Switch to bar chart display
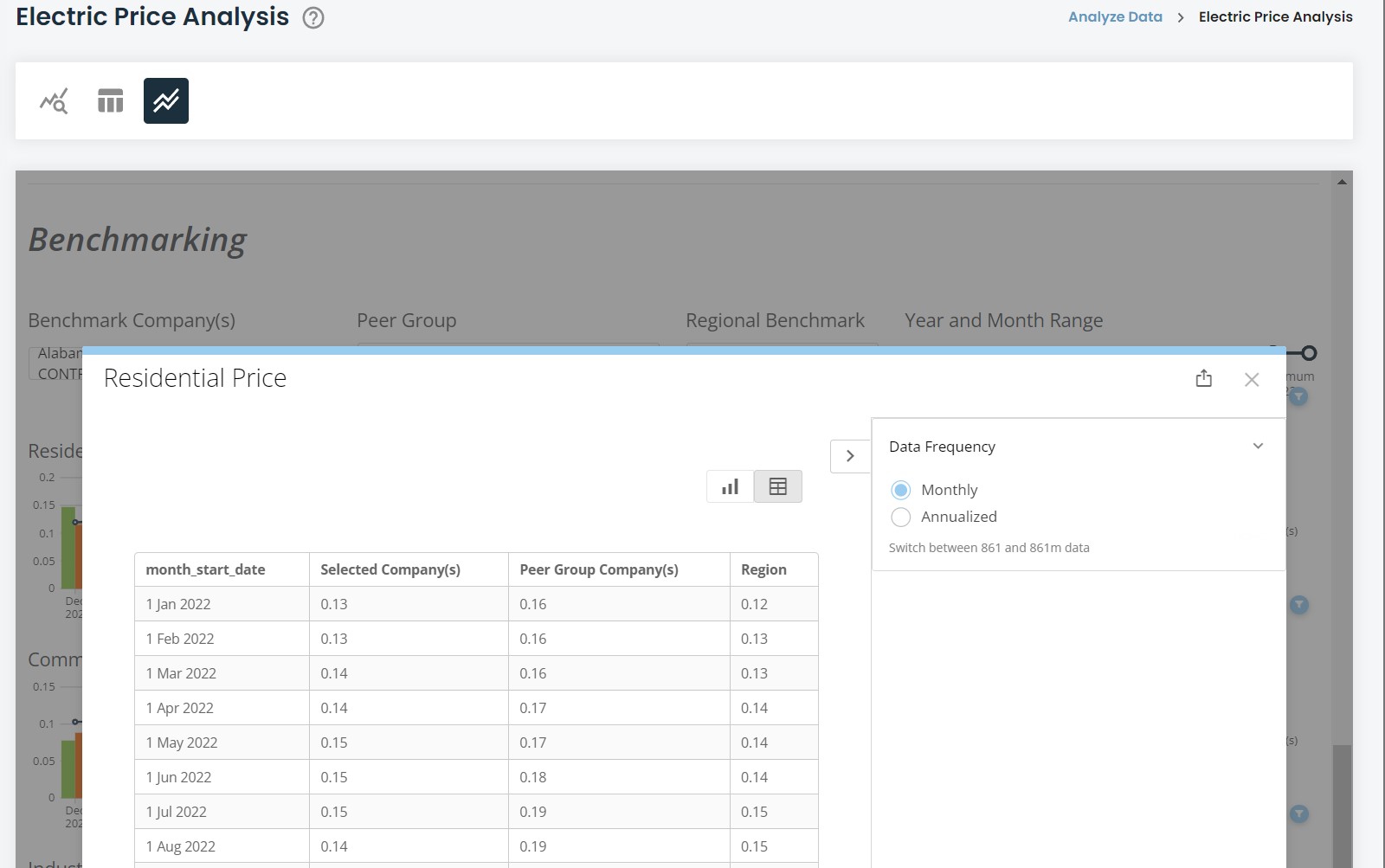The height and width of the screenshot is (868, 1385). click(731, 486)
